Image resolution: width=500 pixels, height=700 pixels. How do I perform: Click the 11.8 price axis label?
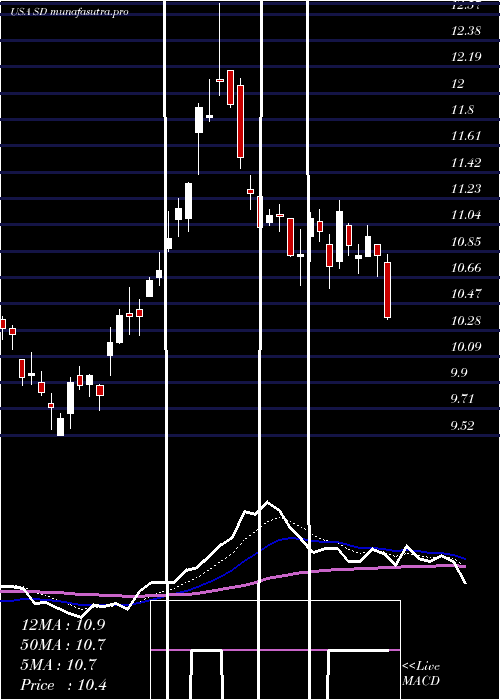pyautogui.click(x=462, y=110)
